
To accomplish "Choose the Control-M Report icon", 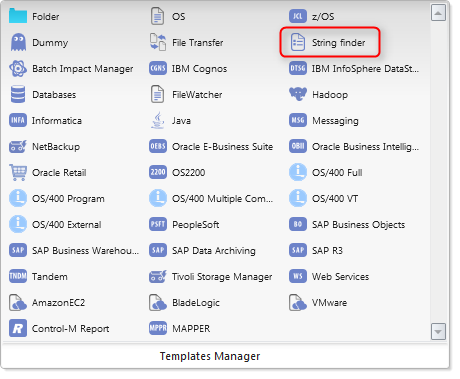I will (x=18, y=328).
